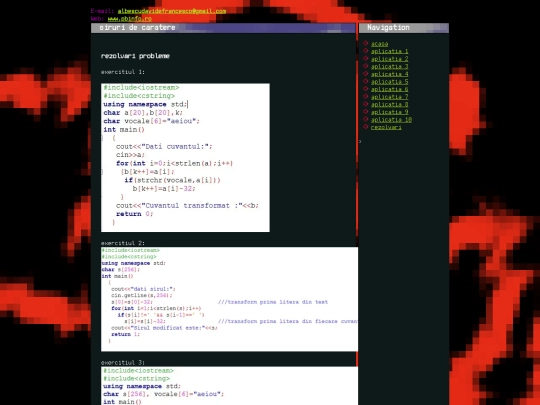Screen dimensions: 540x405
Task: Click the red bullet icon beside aplicatia 7
Action: 365,96
